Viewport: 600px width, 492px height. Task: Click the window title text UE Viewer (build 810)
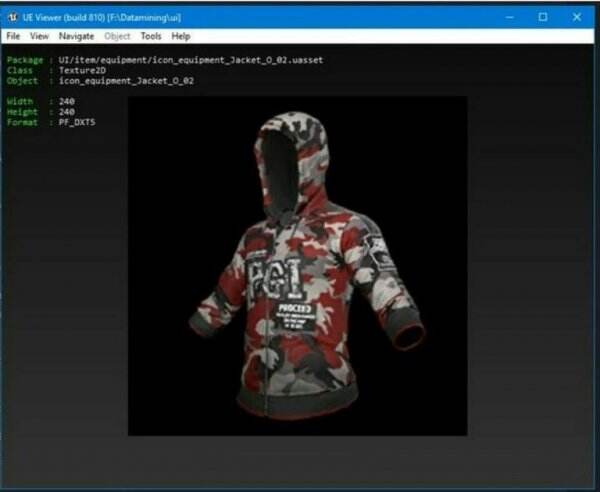coord(64,18)
